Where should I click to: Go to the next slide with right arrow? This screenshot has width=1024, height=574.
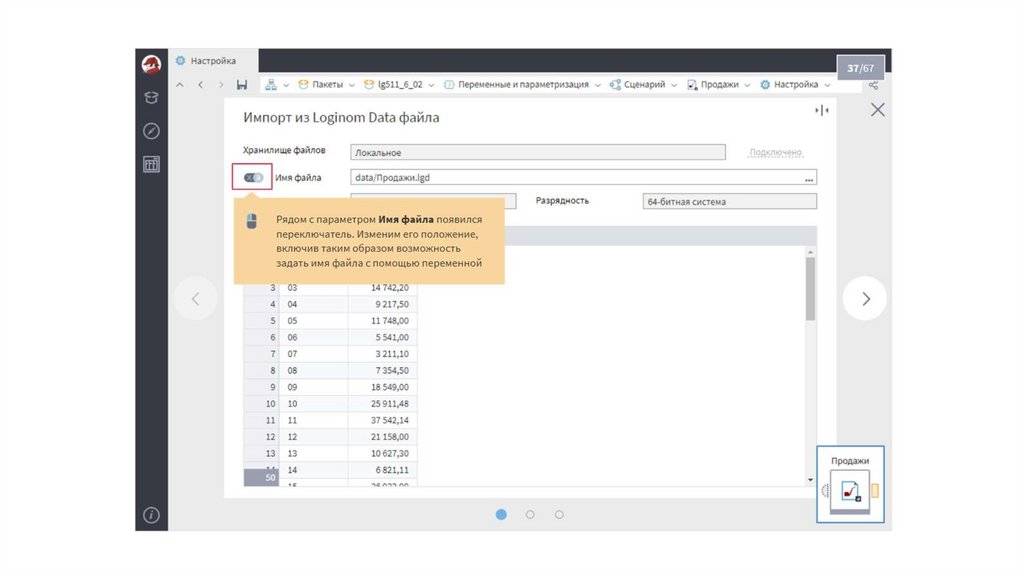pyautogui.click(x=865, y=298)
